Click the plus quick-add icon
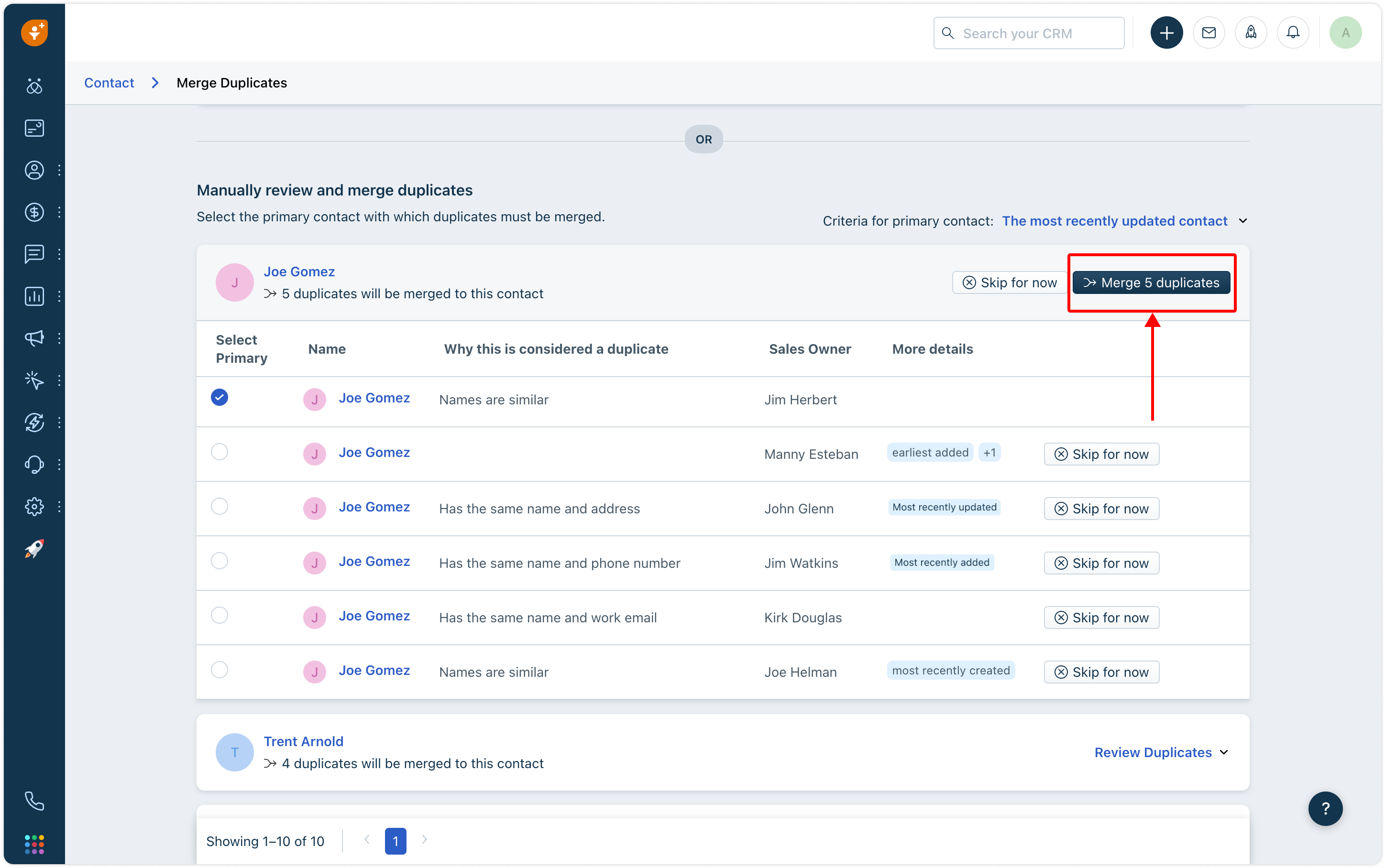Viewport: 1385px width, 868px height. tap(1166, 33)
